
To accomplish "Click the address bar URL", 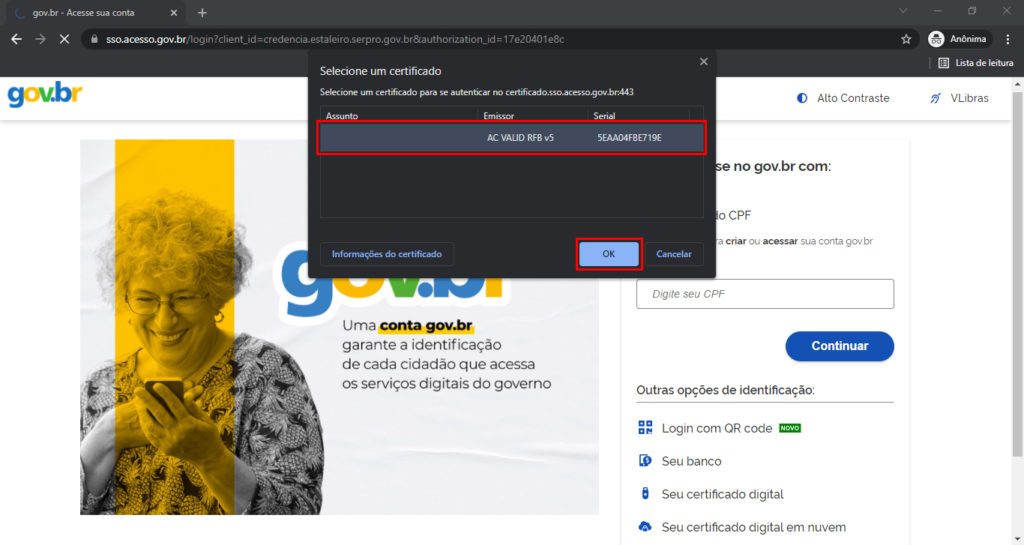I will (x=335, y=39).
